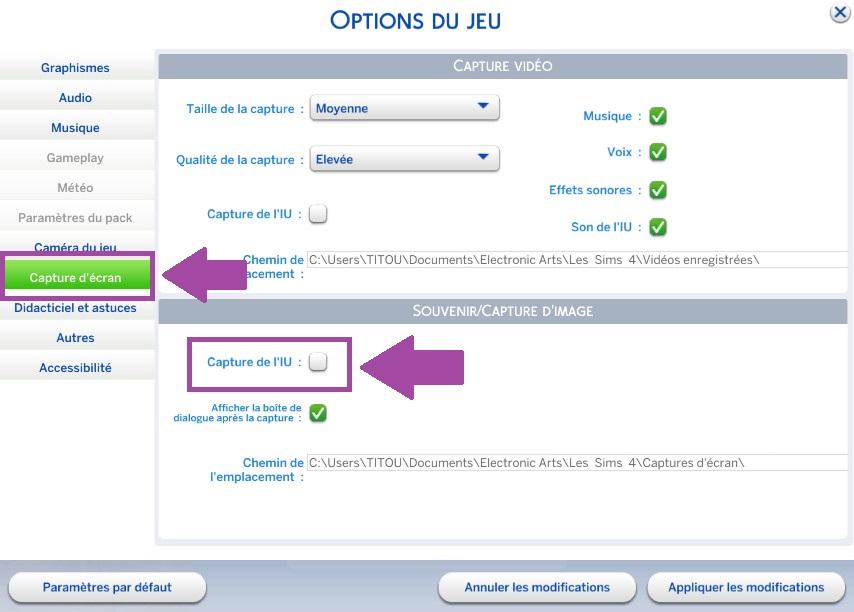854x612 pixels.
Task: Expand the Qualité de la capture dropdown
Action: tap(404, 159)
